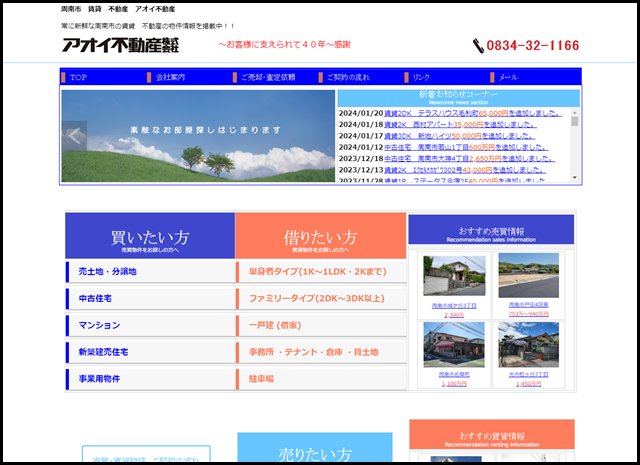Open the 2024/01/20 テラスハウス 65,000円 news link
The height and width of the screenshot is (465, 640).
pyautogui.click(x=473, y=113)
